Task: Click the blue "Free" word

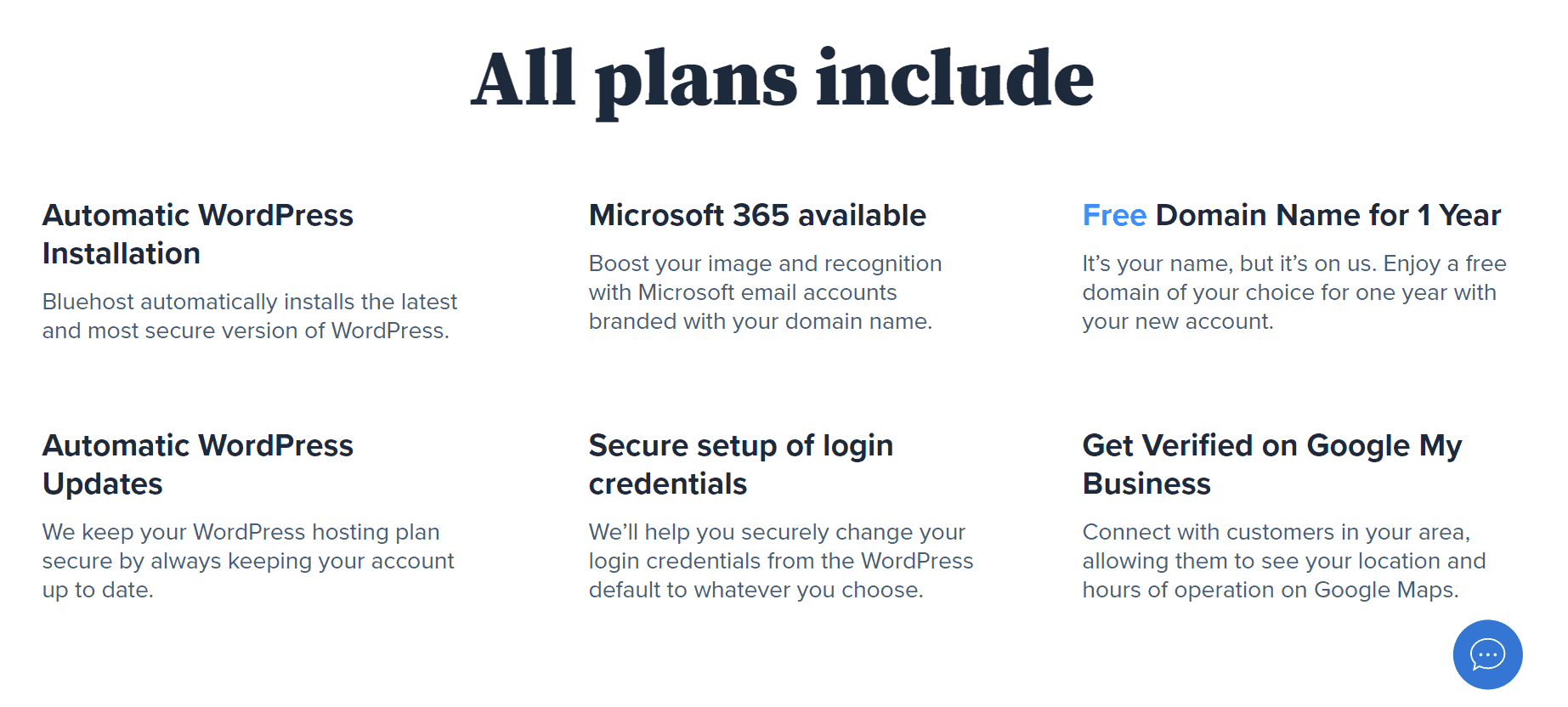Action: [x=1114, y=215]
